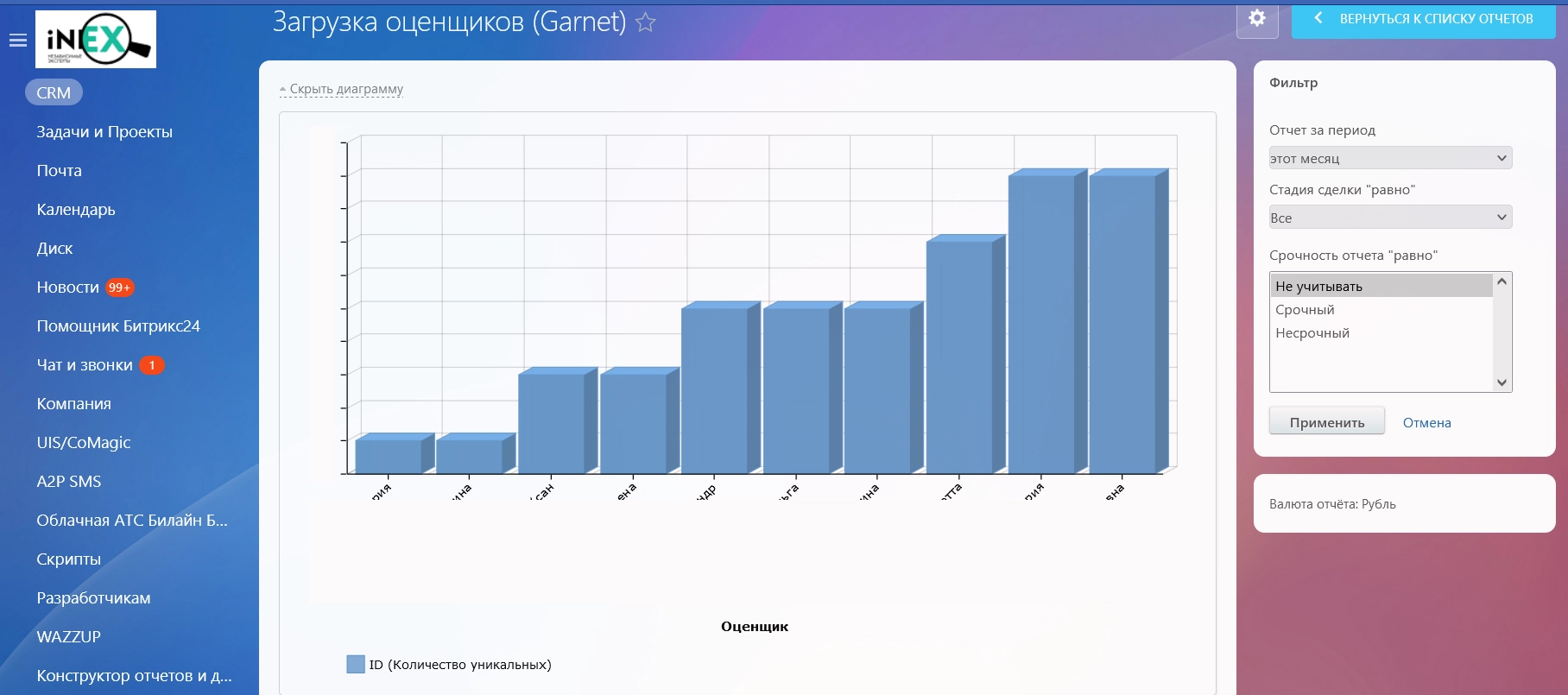Click the chat unread counter badge
This screenshot has height=695, width=1568.
pos(152,365)
